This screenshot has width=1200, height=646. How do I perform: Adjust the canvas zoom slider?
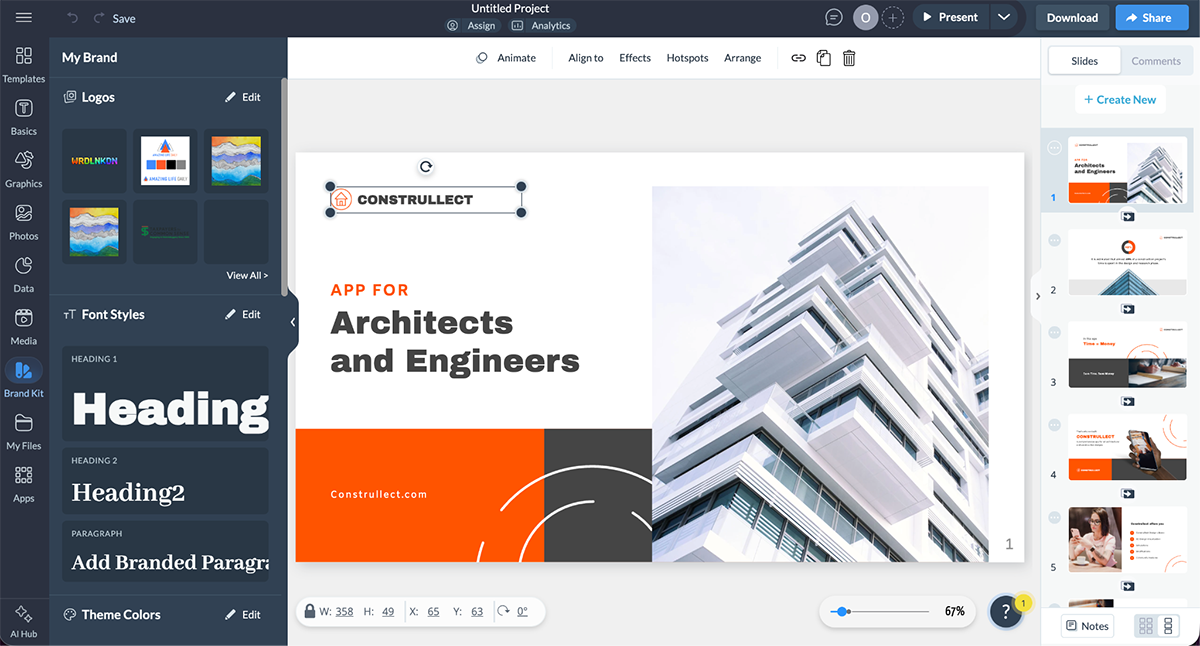[843, 611]
